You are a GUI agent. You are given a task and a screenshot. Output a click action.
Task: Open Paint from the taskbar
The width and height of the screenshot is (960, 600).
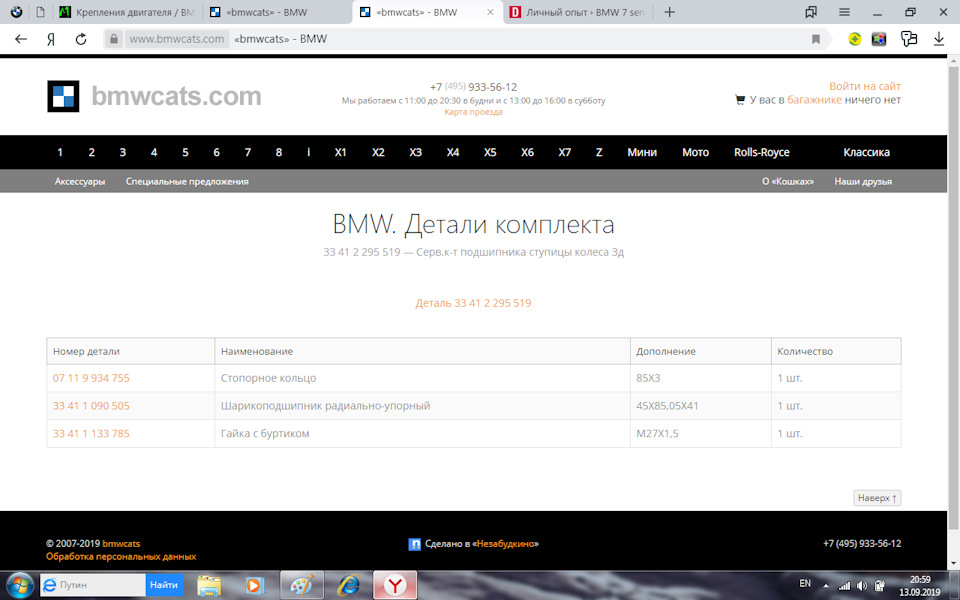point(301,585)
